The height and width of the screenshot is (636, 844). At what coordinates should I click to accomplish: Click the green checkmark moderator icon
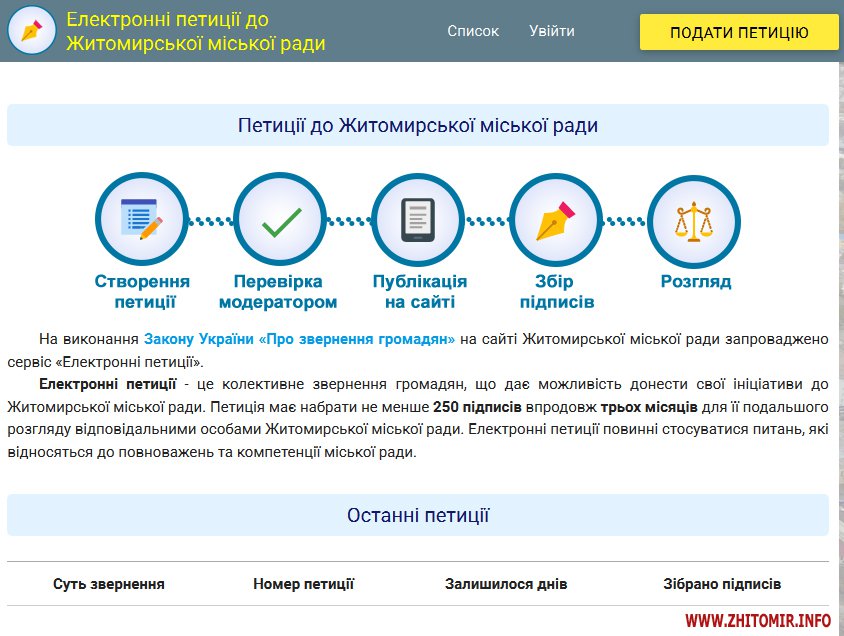280,219
